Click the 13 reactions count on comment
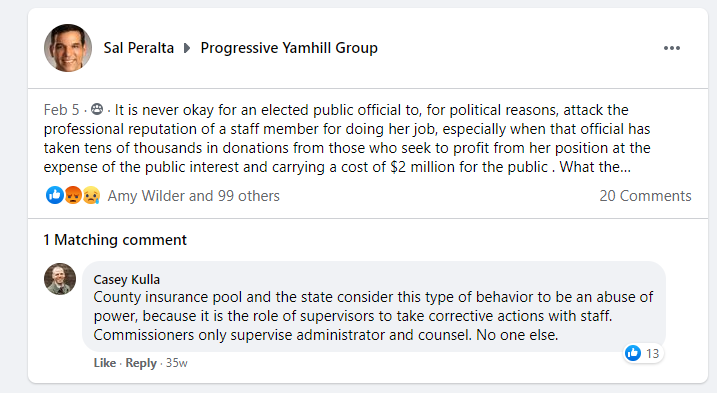The width and height of the screenshot is (717, 393). [653, 353]
